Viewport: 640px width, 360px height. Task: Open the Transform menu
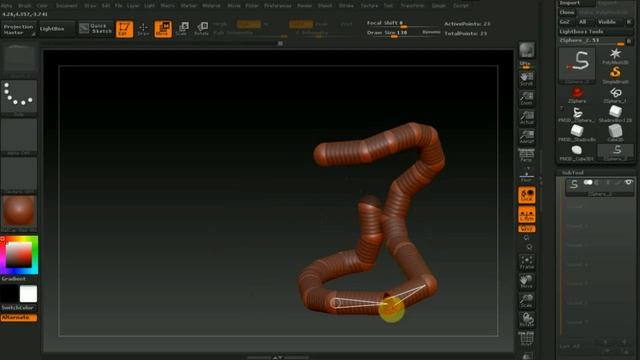(412, 6)
